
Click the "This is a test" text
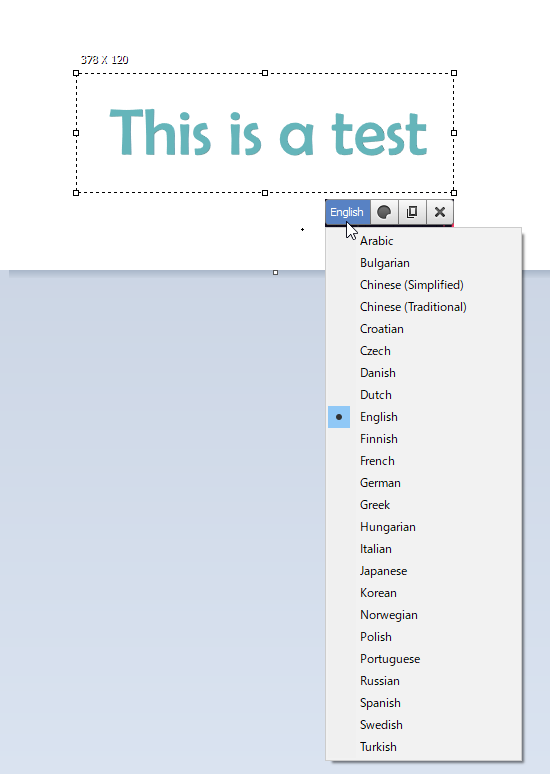(268, 133)
